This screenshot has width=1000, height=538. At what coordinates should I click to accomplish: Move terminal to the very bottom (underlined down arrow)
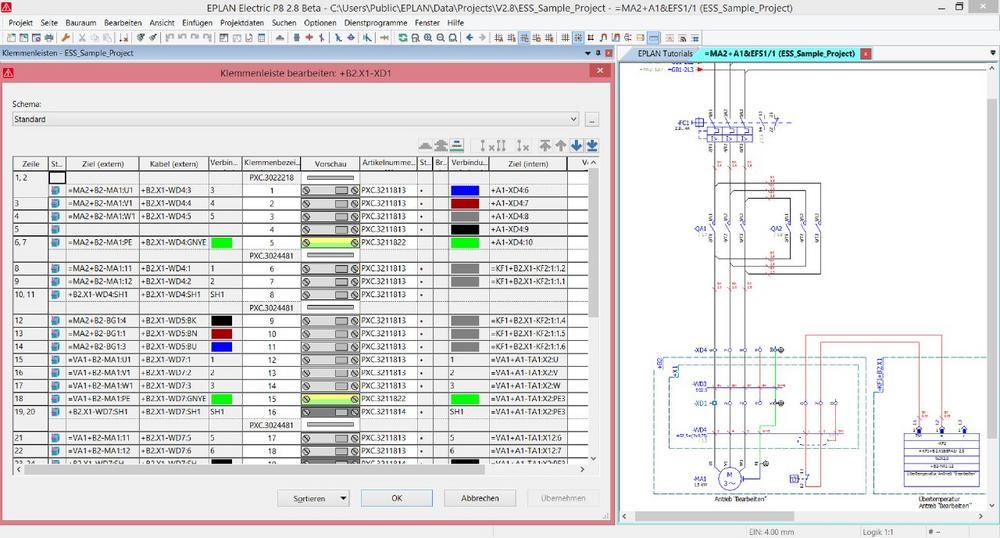coord(592,145)
